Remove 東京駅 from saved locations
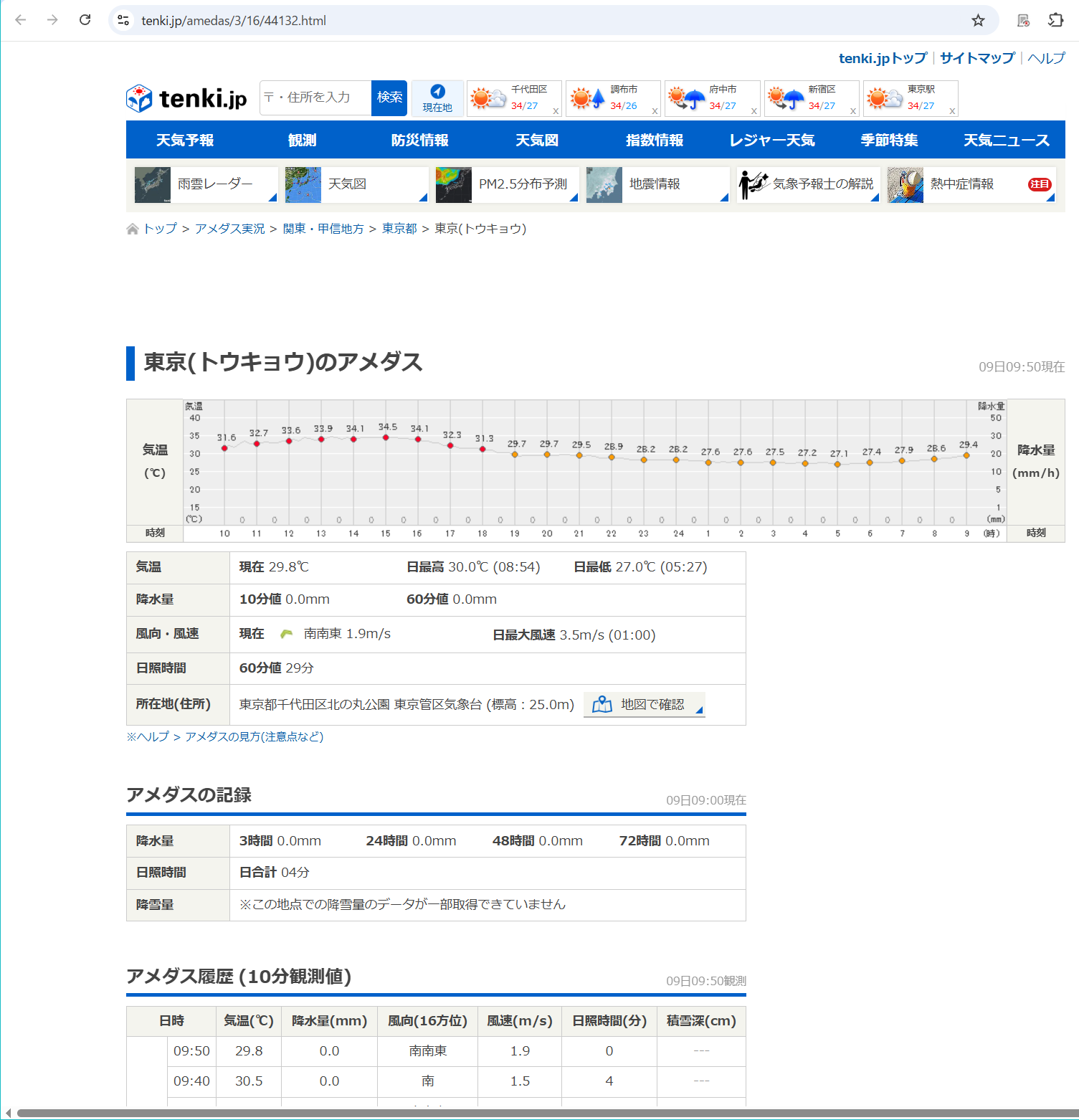The image size is (1079, 1120). 952,111
